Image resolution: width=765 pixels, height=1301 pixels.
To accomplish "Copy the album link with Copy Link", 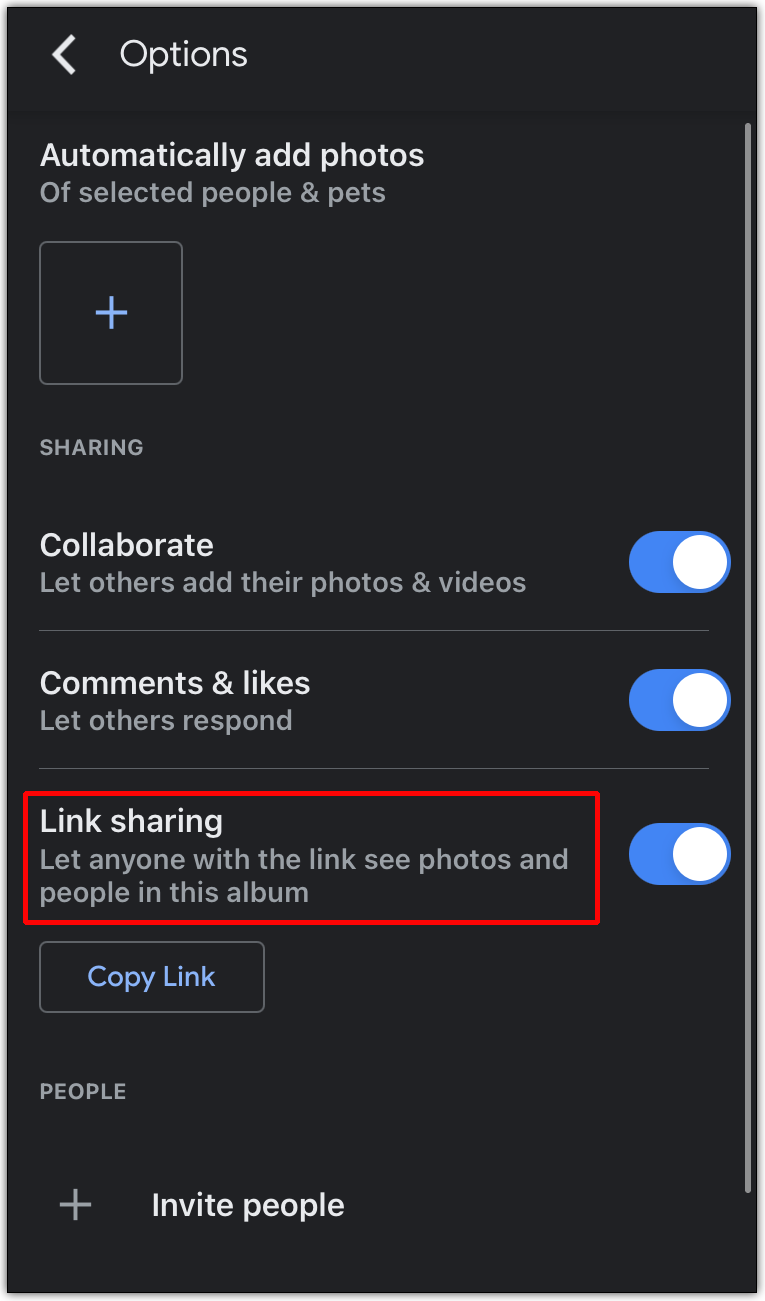I will coord(152,977).
